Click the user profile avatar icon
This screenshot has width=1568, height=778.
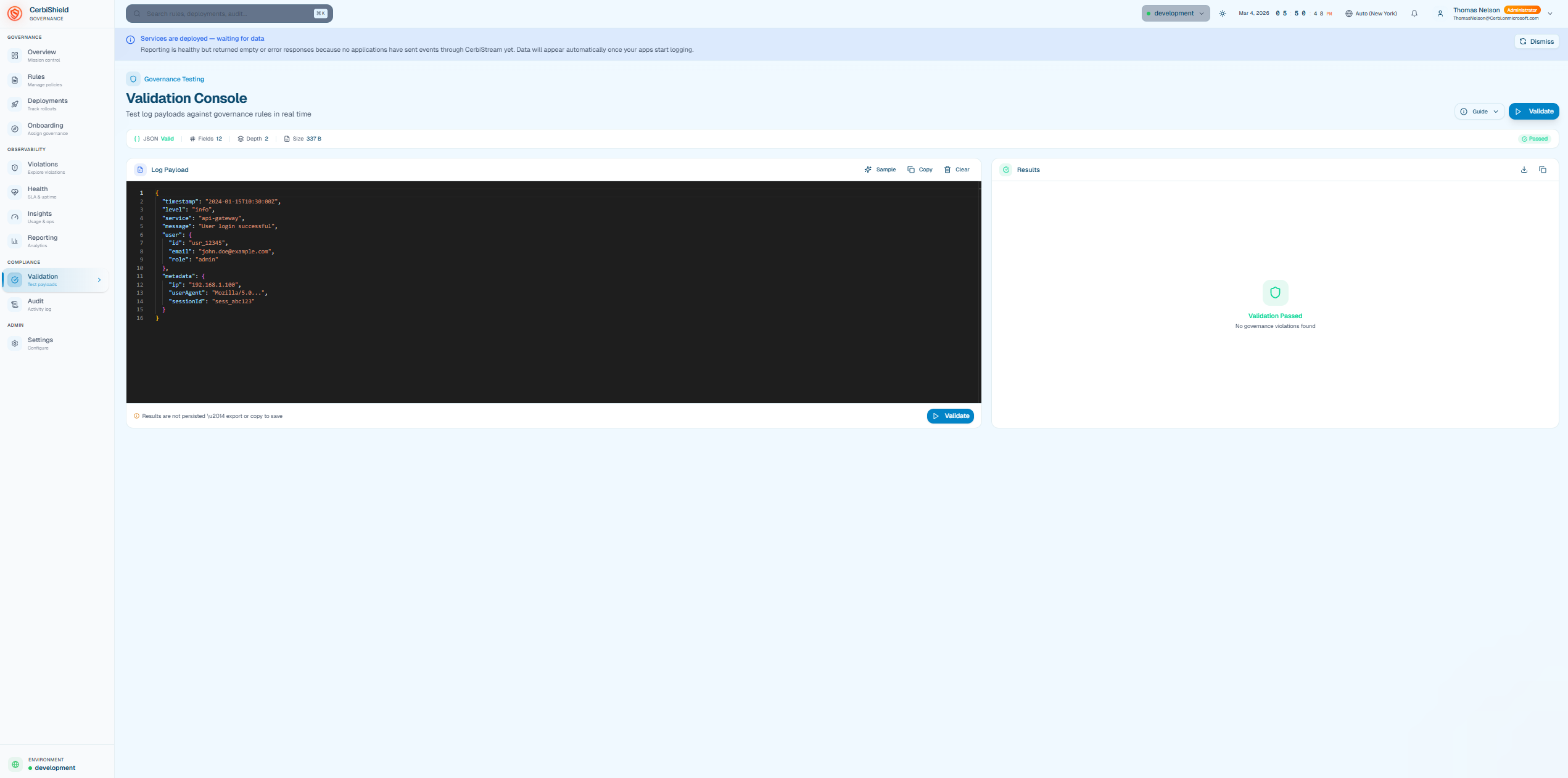click(x=1440, y=14)
